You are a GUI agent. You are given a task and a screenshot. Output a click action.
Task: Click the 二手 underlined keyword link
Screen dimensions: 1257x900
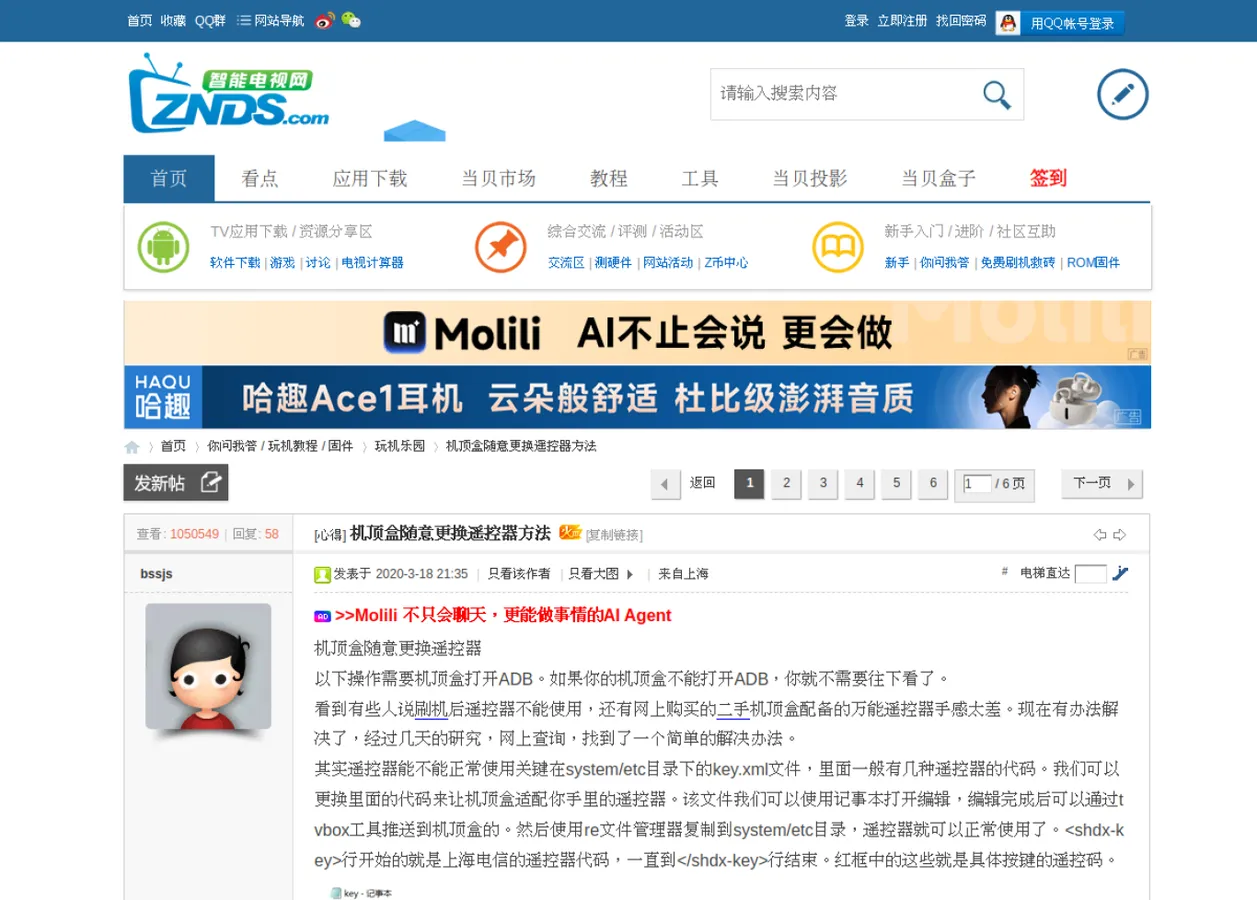click(733, 709)
